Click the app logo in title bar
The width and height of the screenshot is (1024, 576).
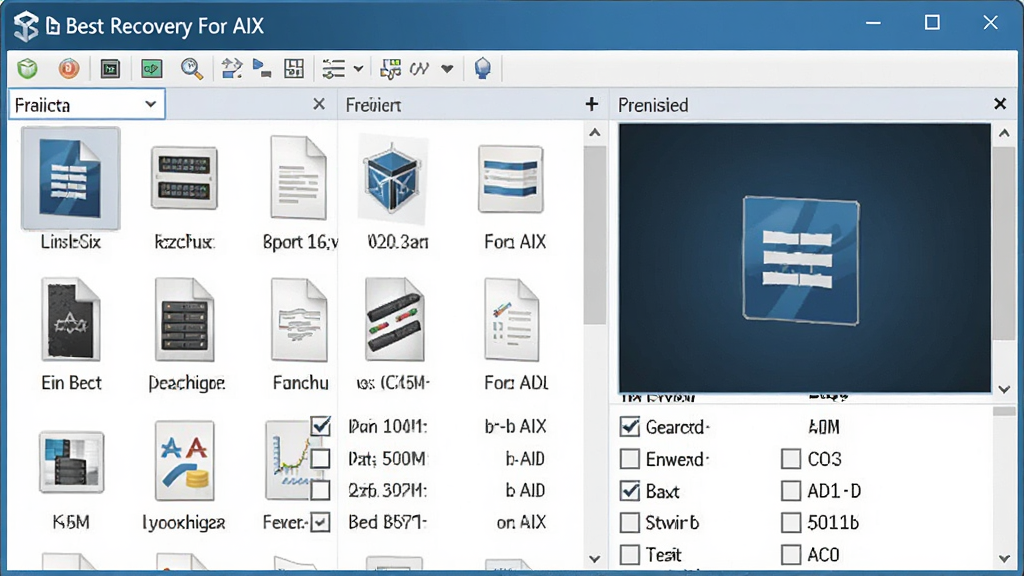click(x=26, y=27)
